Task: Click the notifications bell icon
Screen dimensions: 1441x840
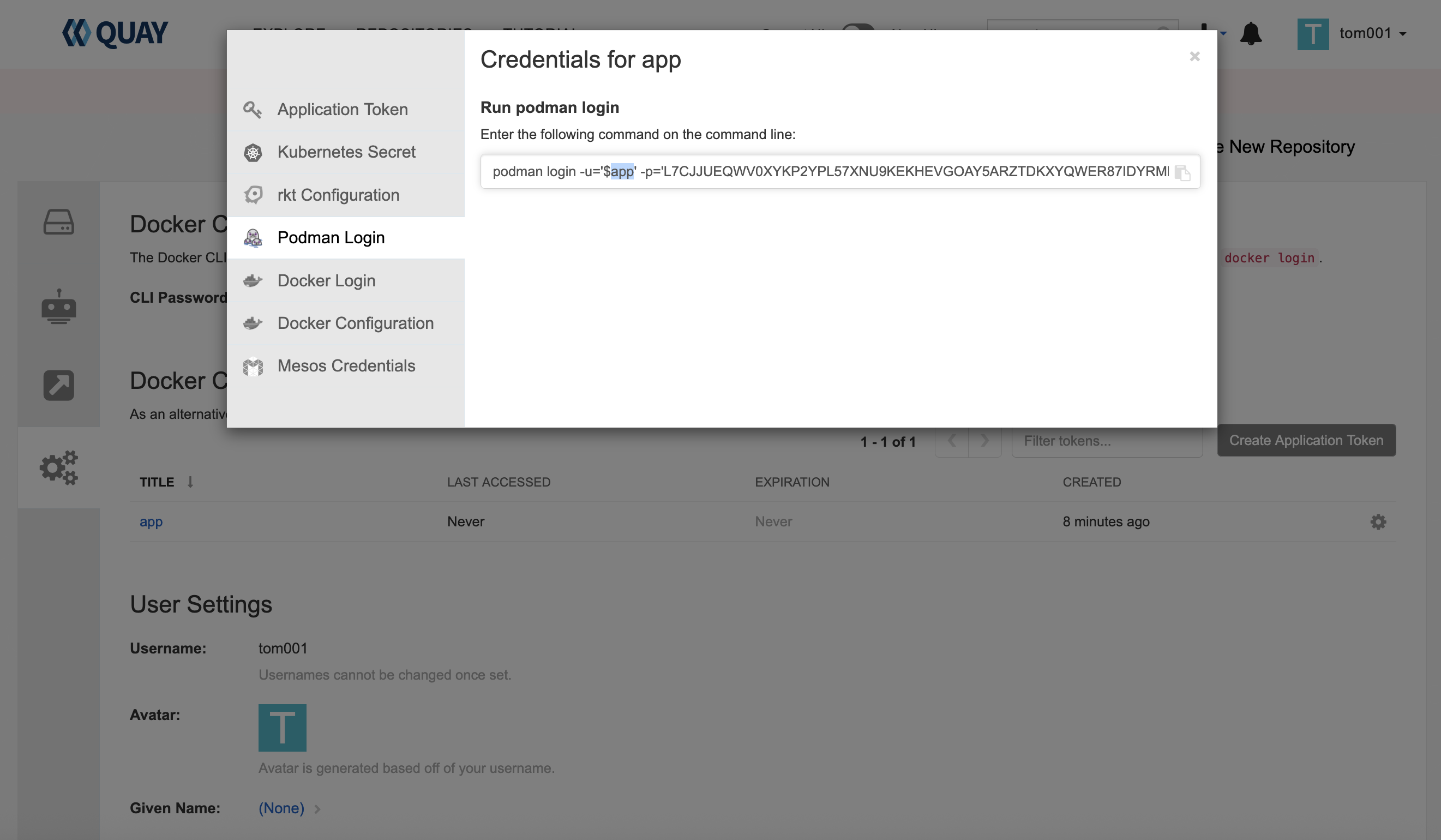Action: click(x=1250, y=34)
